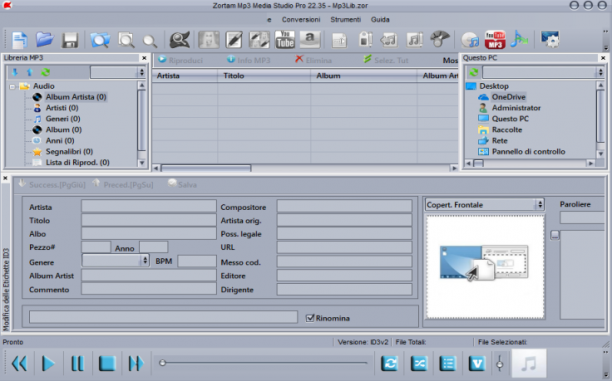
Task: Click the Success.[PgGiù] button
Action: click(52, 185)
